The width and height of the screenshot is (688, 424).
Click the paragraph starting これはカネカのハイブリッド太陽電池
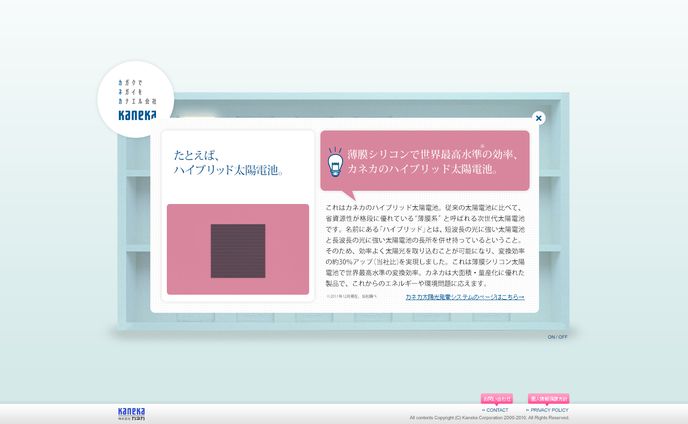(x=425, y=245)
